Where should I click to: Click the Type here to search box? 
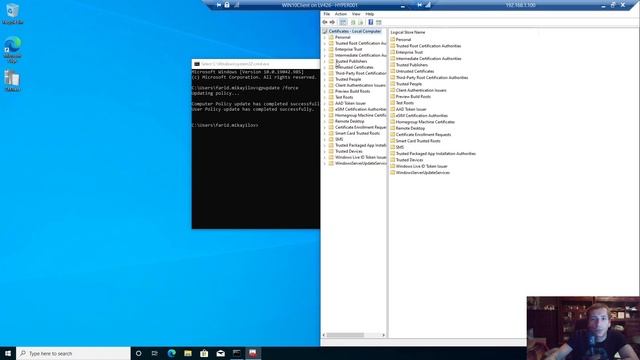(x=73, y=353)
